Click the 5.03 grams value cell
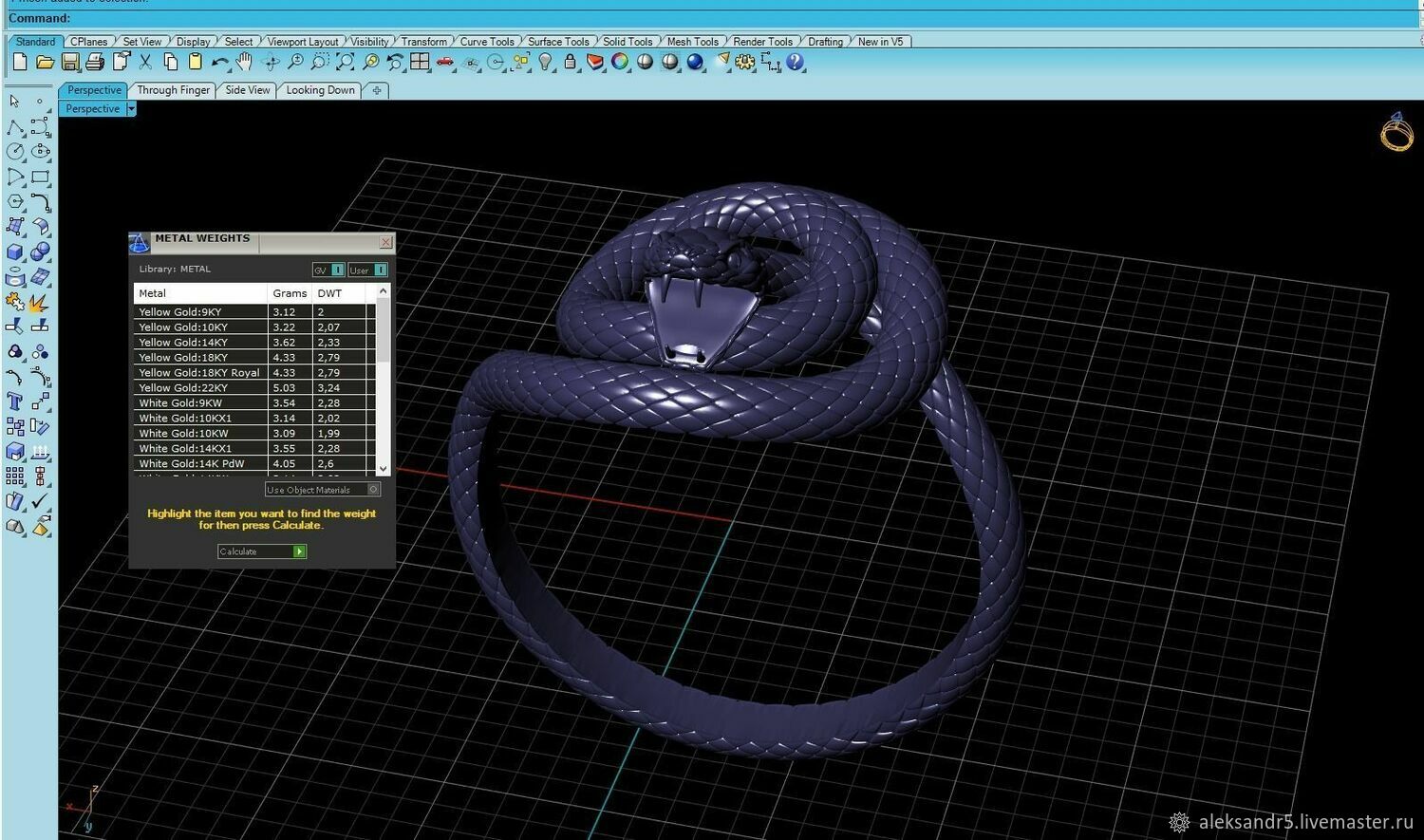 [x=290, y=387]
